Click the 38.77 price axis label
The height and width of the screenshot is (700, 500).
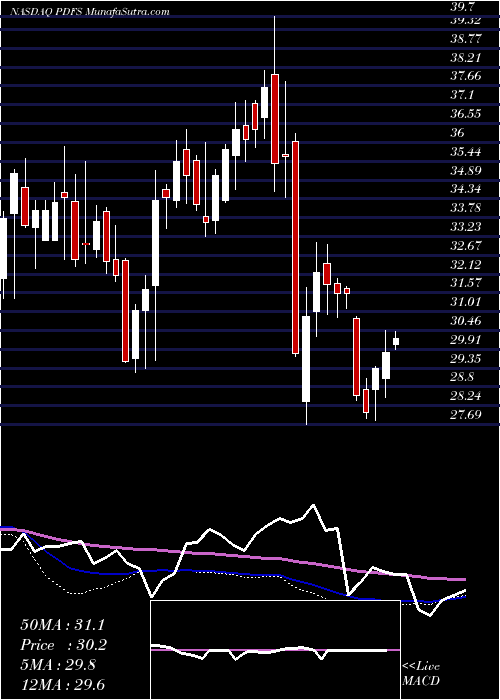pos(467,39)
